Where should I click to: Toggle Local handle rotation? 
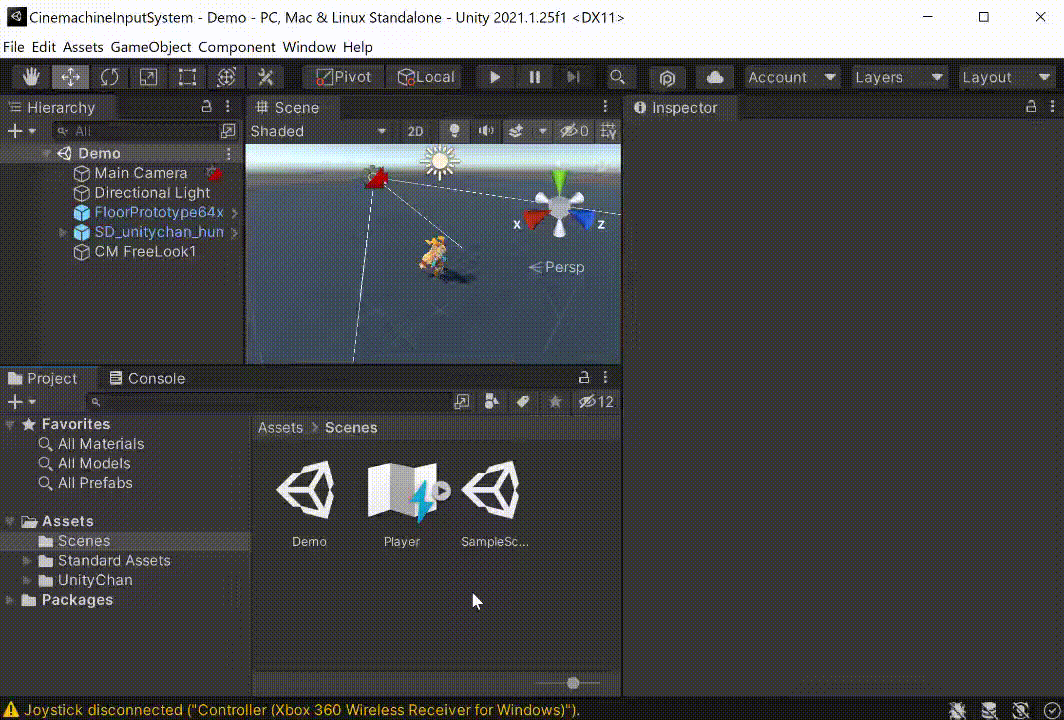[x=425, y=77]
